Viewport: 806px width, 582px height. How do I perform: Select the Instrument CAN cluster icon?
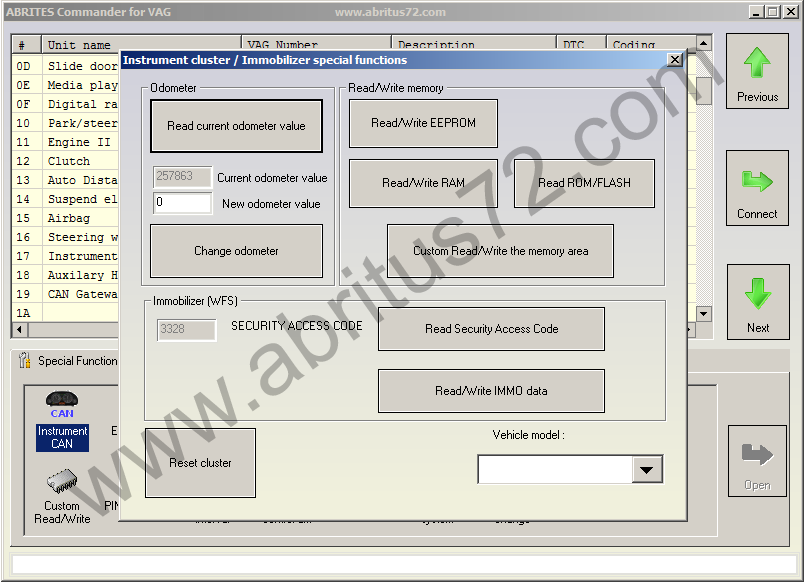click(x=62, y=422)
